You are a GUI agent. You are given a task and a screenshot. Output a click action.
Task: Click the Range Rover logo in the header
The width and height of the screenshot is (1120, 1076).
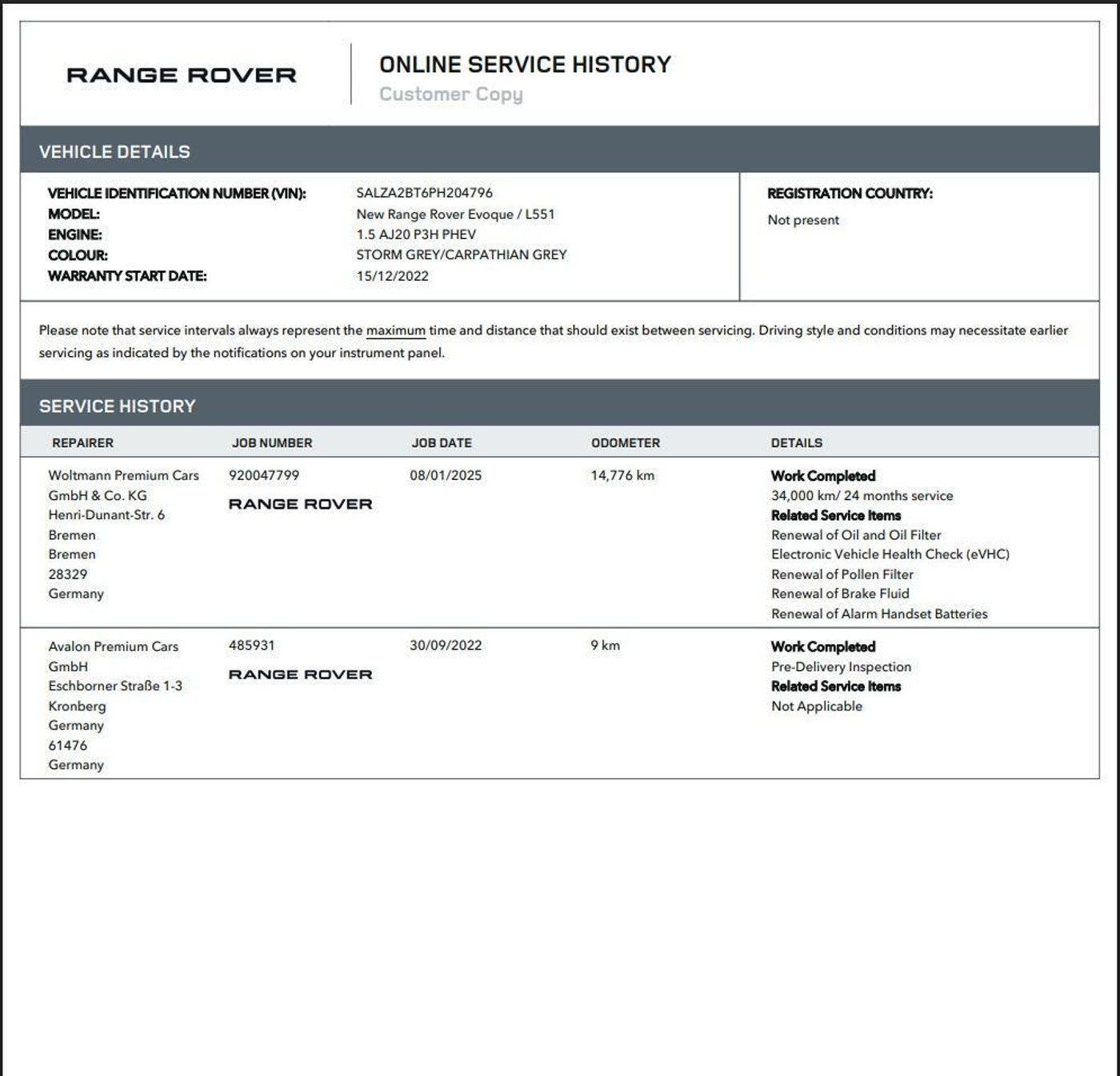click(182, 75)
